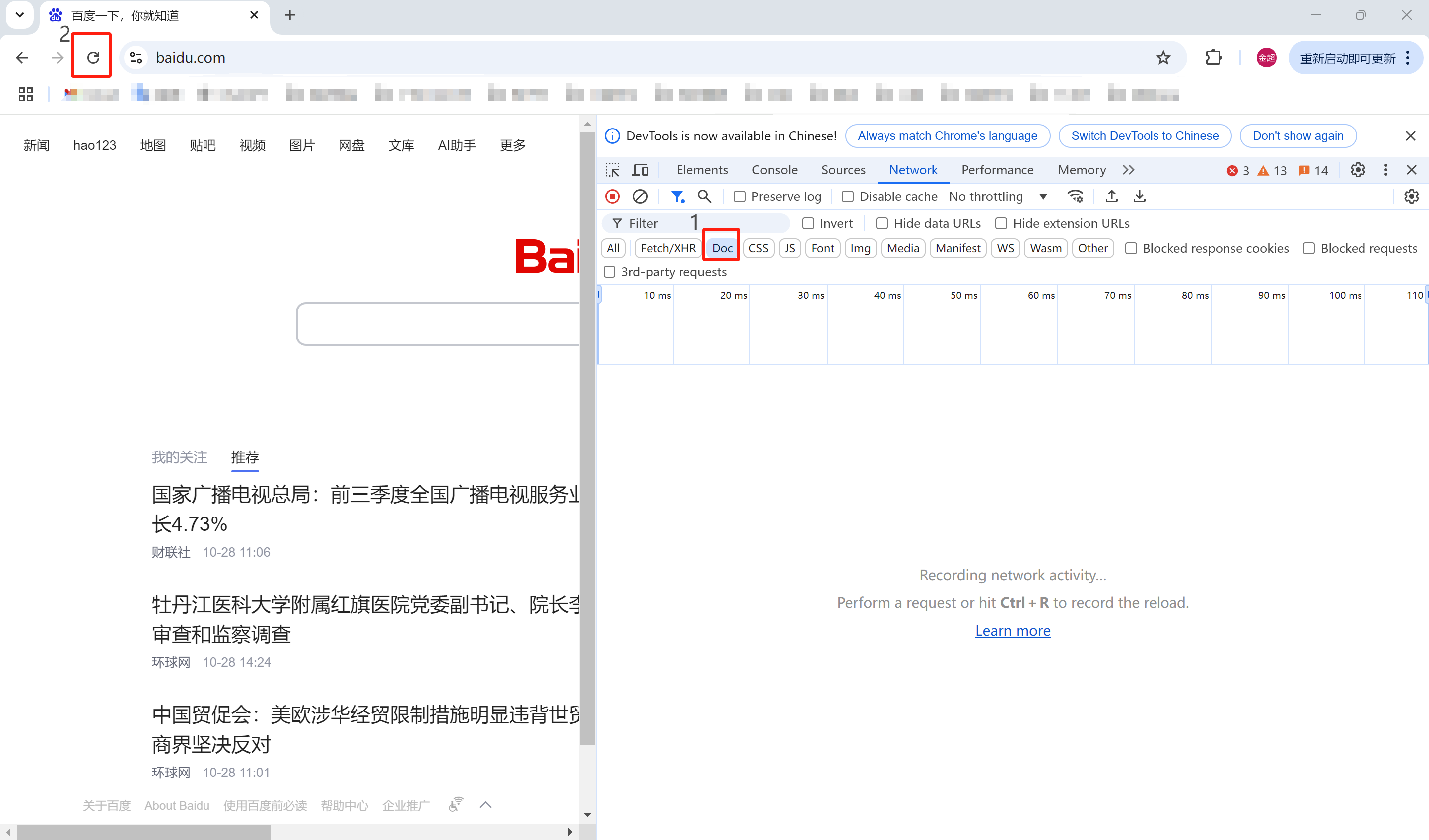Open the hao123 link

coord(95,146)
